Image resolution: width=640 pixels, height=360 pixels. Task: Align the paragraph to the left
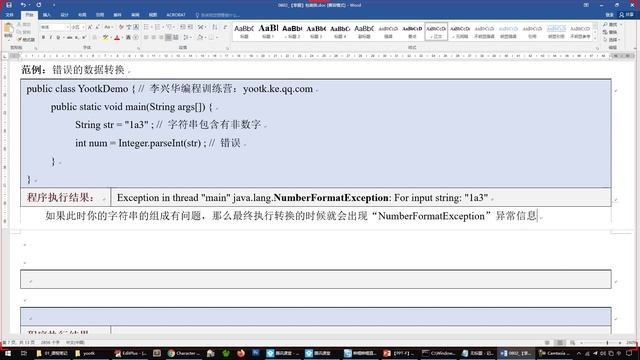point(146,38)
